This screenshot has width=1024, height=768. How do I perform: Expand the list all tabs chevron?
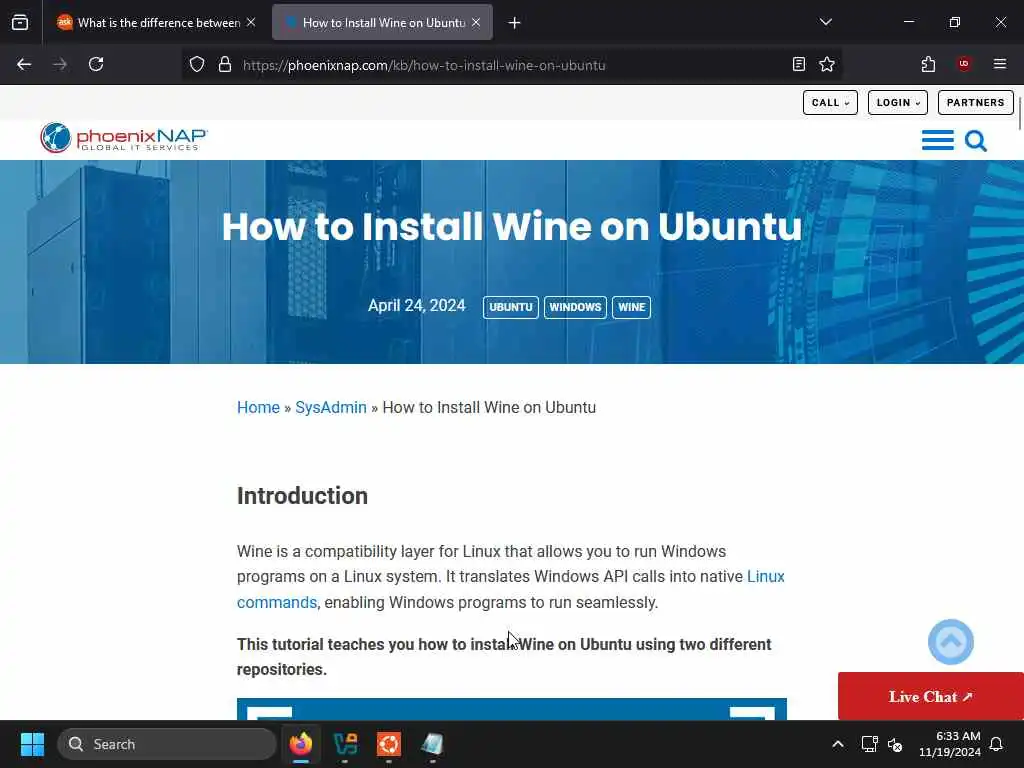825,22
